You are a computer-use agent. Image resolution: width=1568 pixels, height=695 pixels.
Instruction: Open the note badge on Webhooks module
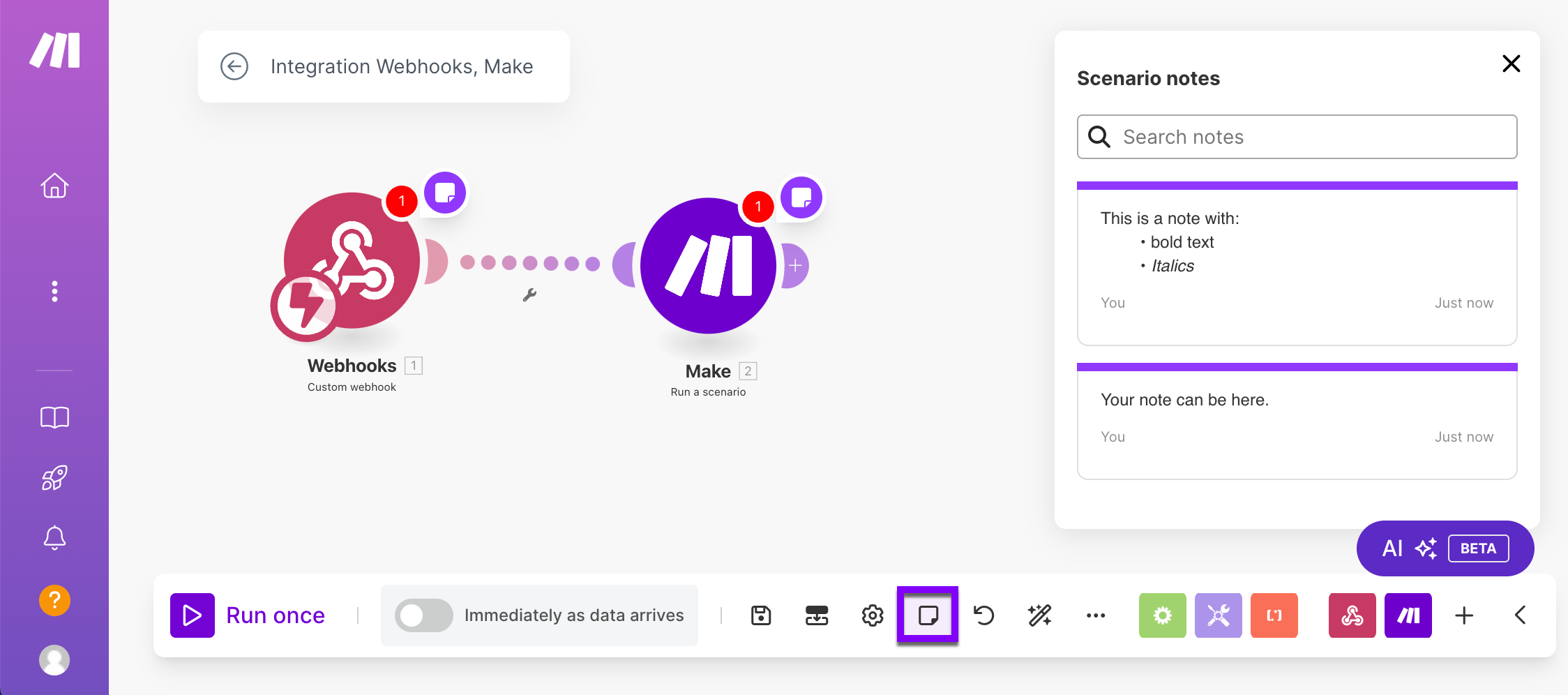445,193
